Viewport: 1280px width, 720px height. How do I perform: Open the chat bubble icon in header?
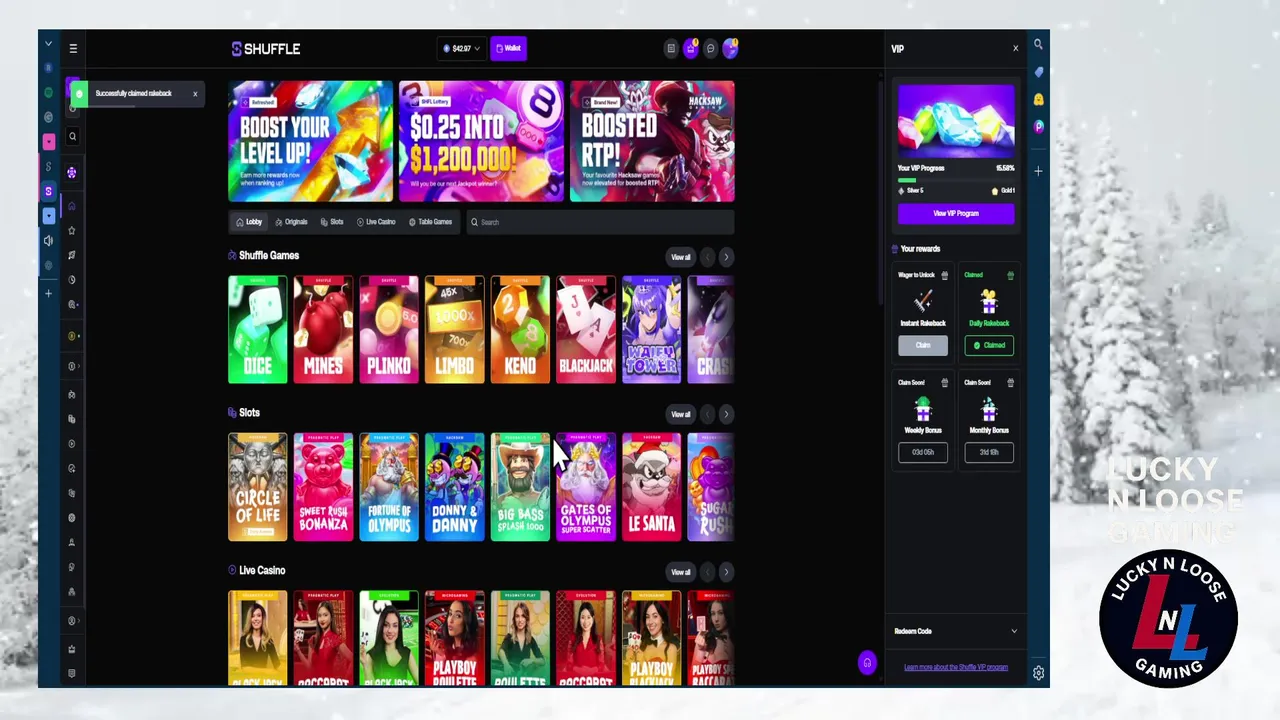click(x=711, y=48)
